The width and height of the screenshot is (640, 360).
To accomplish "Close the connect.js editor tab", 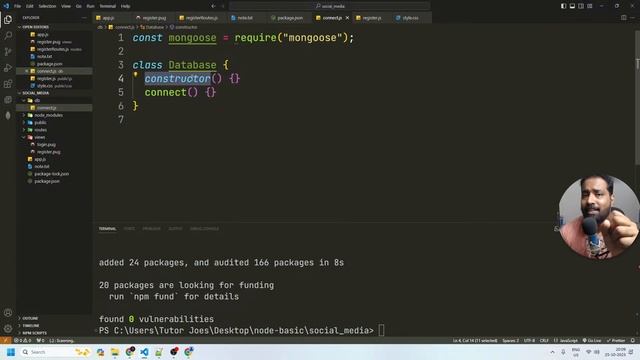I will tap(347, 18).
